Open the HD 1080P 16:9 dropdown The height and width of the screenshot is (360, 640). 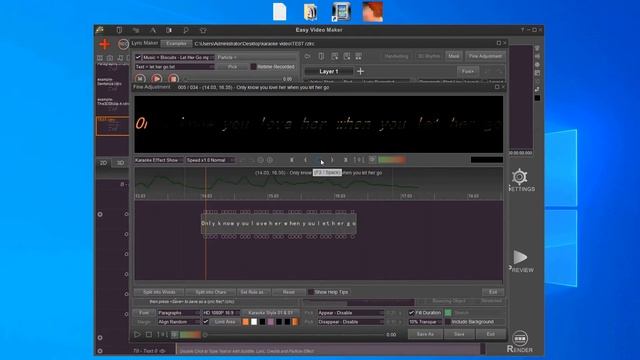click(x=221, y=313)
